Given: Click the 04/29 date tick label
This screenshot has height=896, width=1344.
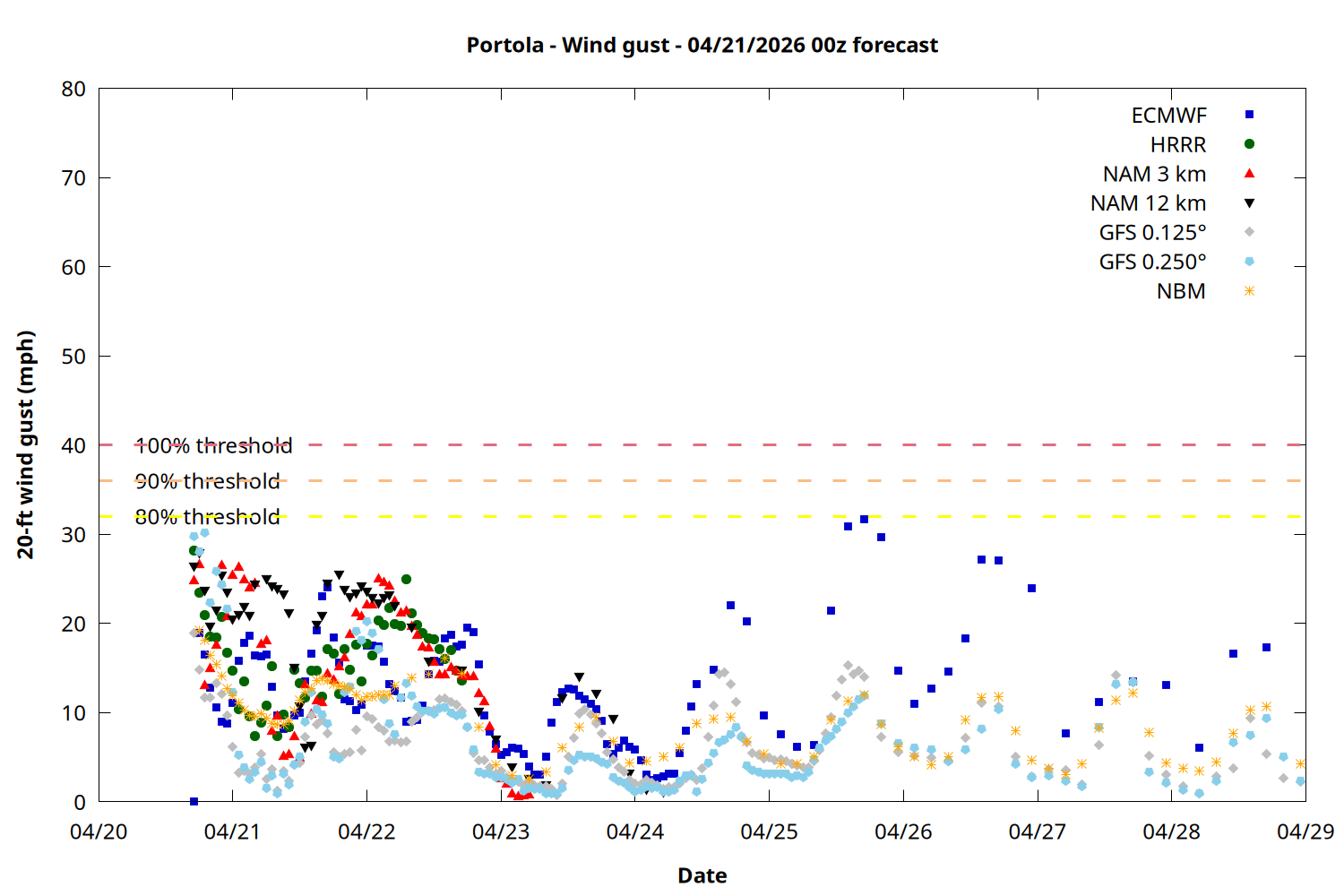Looking at the screenshot, I should pos(1305,831).
